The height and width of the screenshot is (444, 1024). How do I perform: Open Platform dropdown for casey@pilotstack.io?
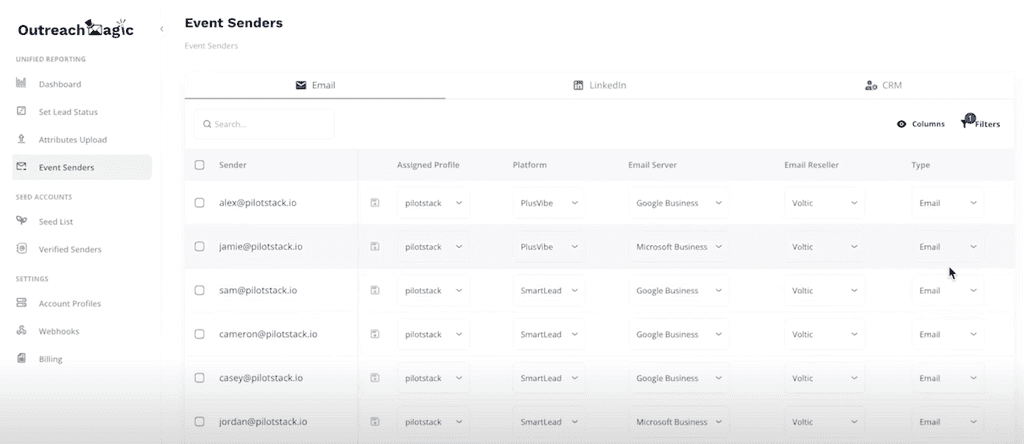549,378
